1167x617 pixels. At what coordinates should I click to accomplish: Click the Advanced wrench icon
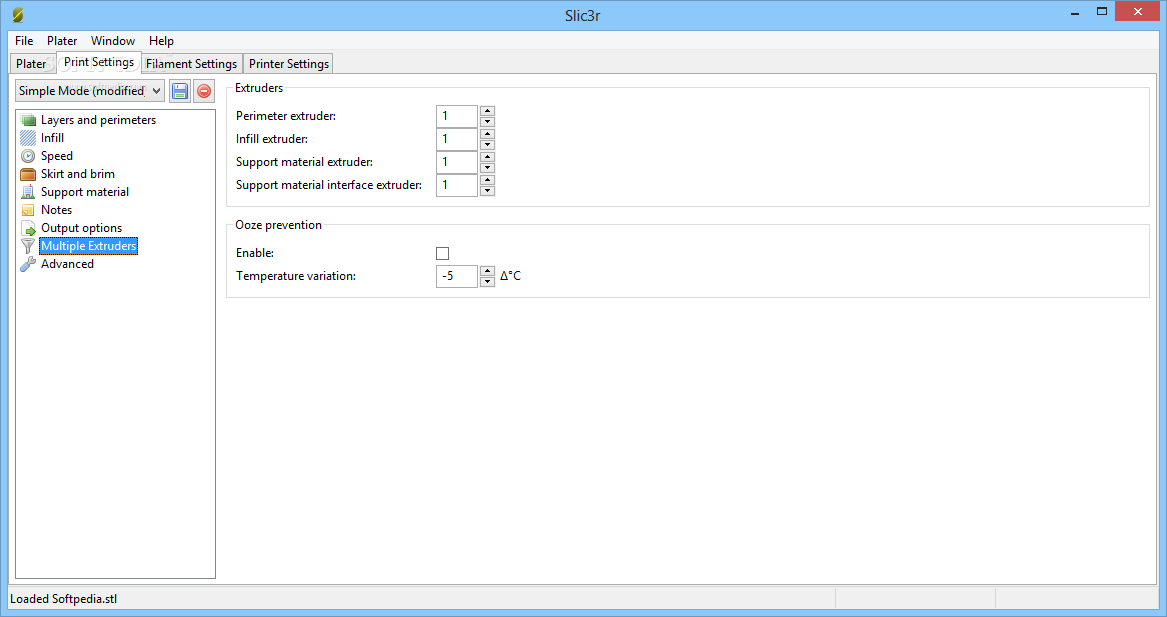coord(28,264)
